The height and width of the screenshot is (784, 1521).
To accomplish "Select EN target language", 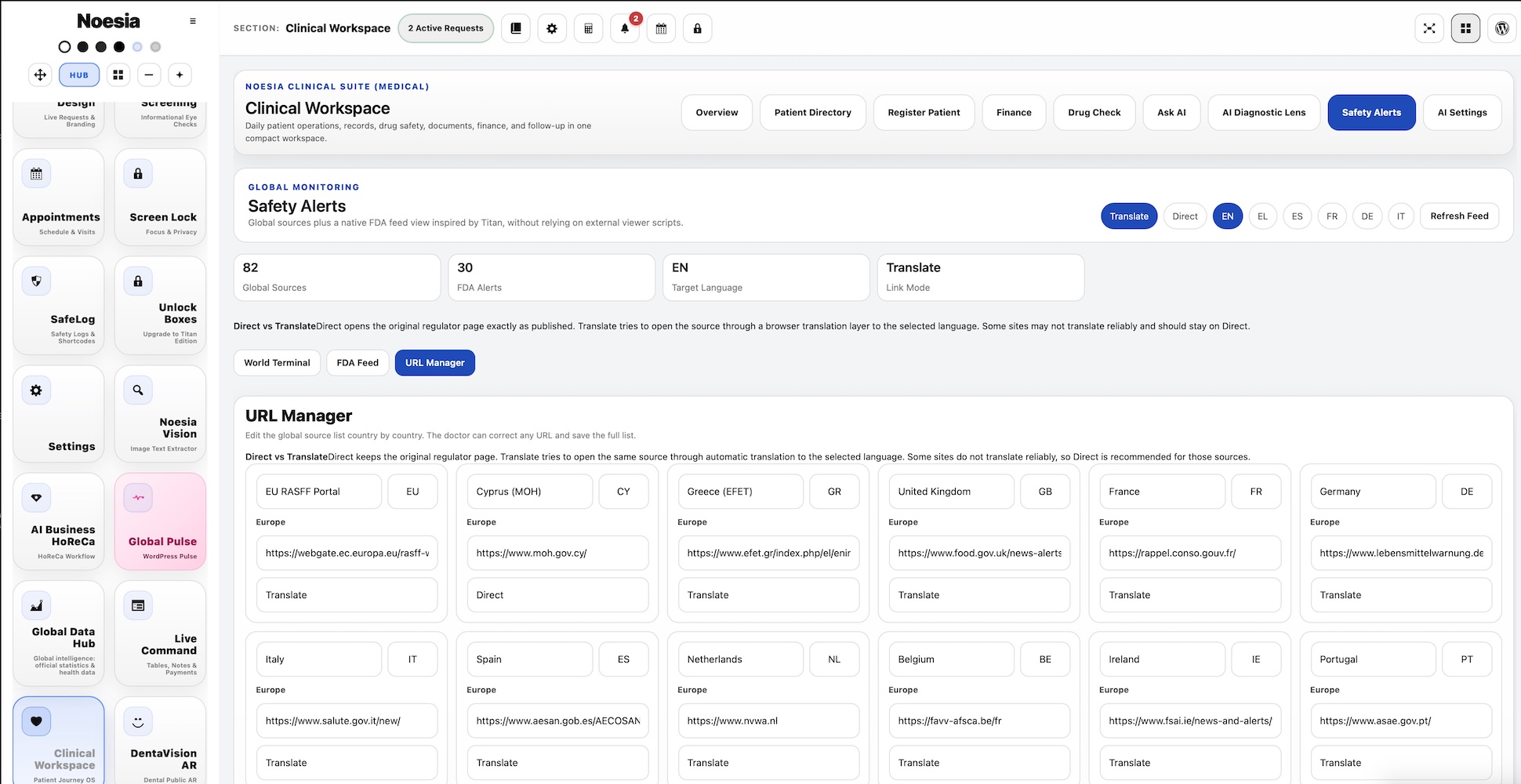I will 1228,216.
